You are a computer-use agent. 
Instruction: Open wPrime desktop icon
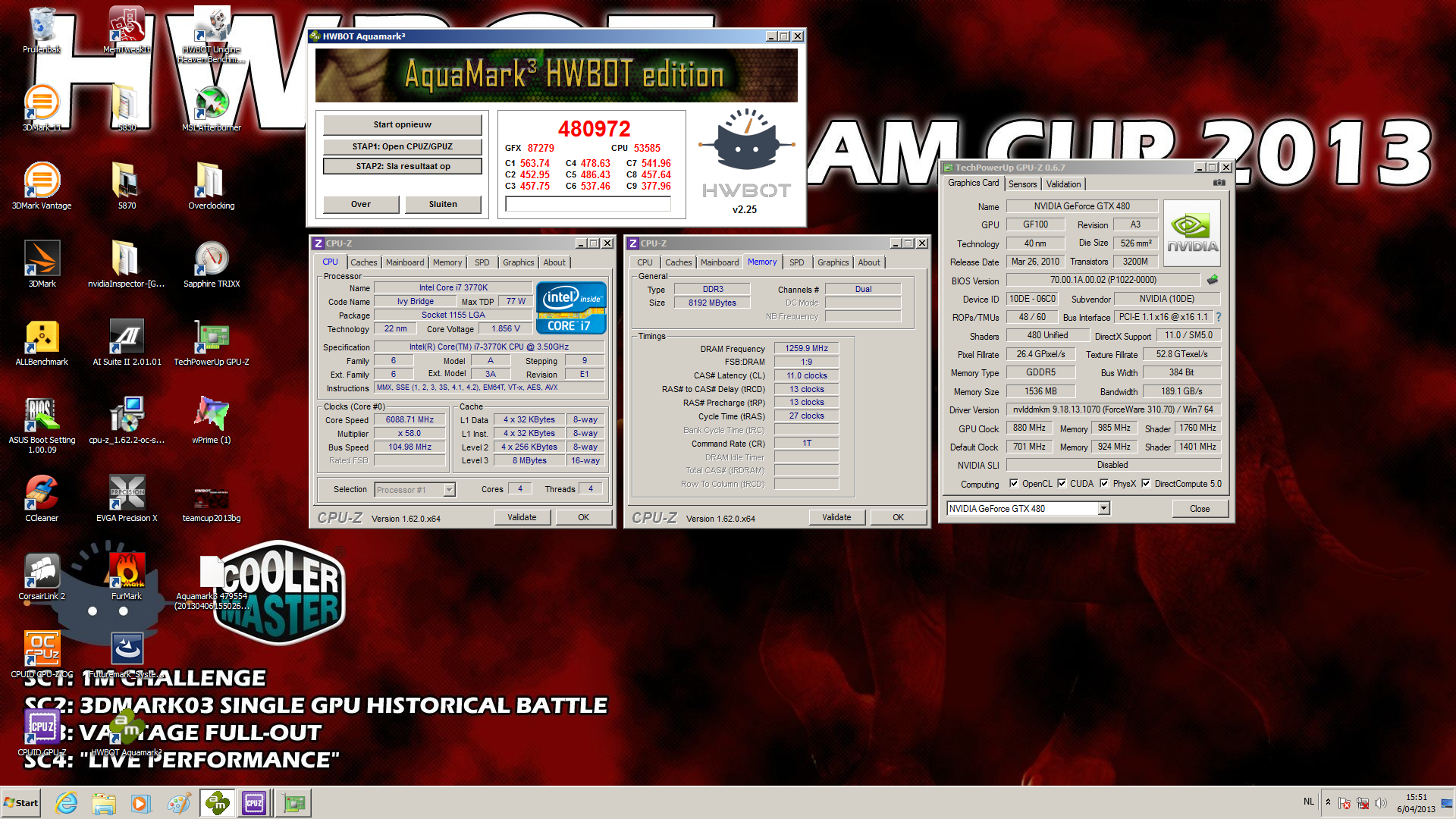(x=212, y=420)
